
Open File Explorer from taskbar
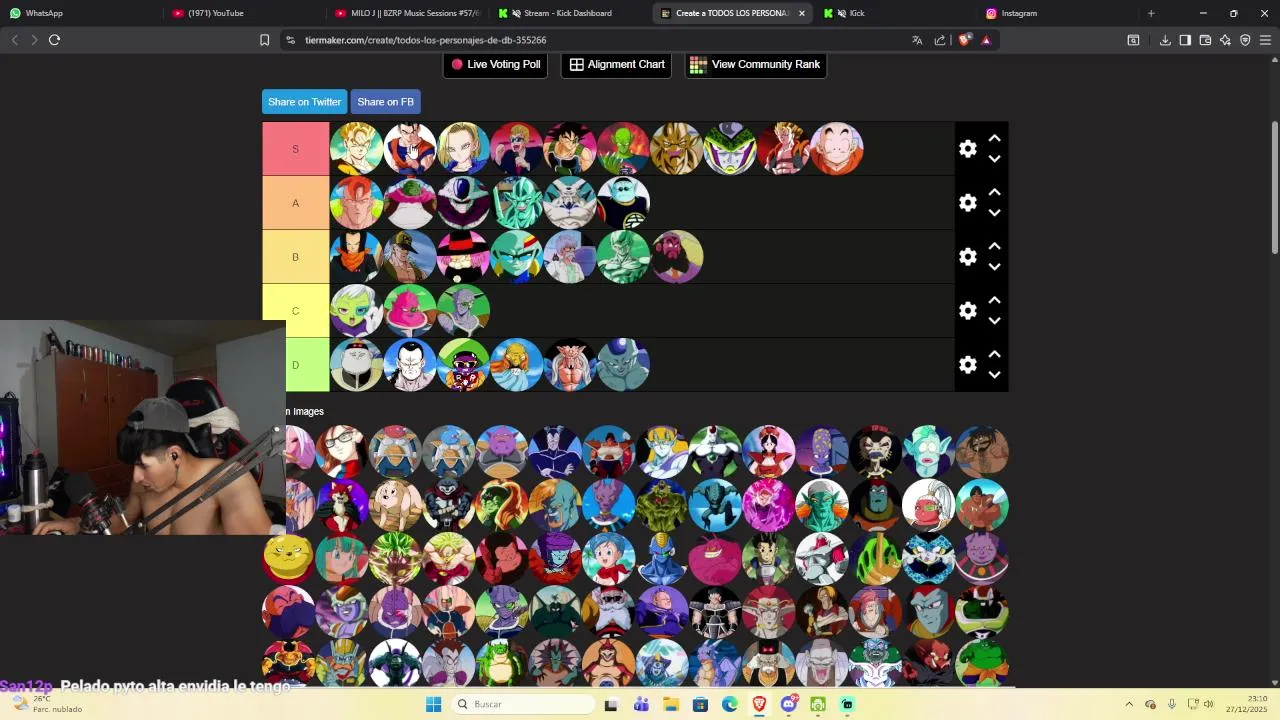[670, 704]
